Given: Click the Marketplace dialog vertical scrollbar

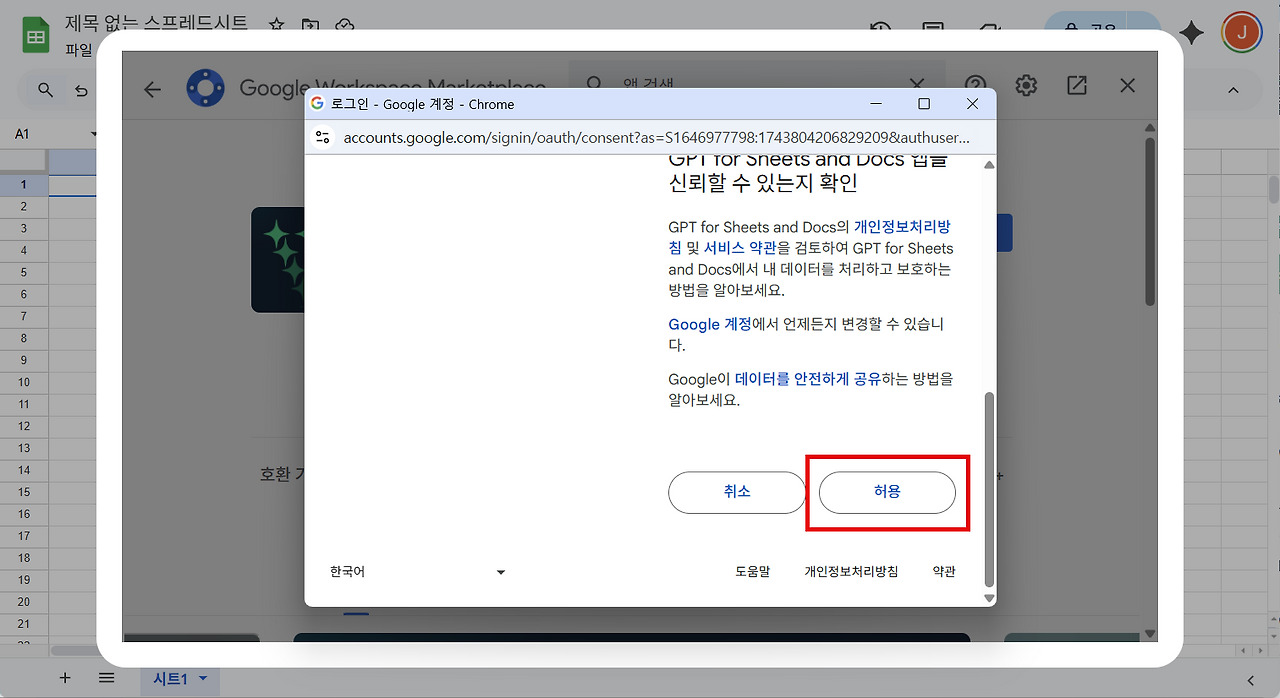Looking at the screenshot, I should pyautogui.click(x=1150, y=220).
